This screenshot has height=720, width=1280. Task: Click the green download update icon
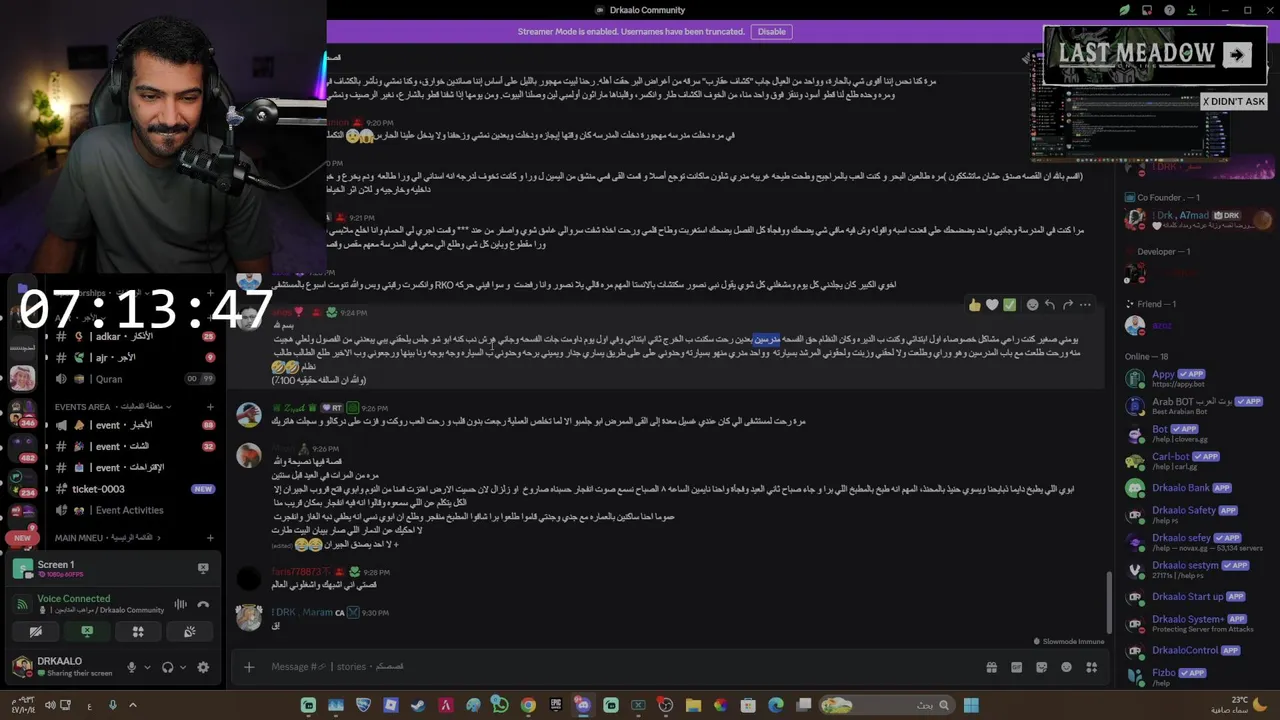1192,10
